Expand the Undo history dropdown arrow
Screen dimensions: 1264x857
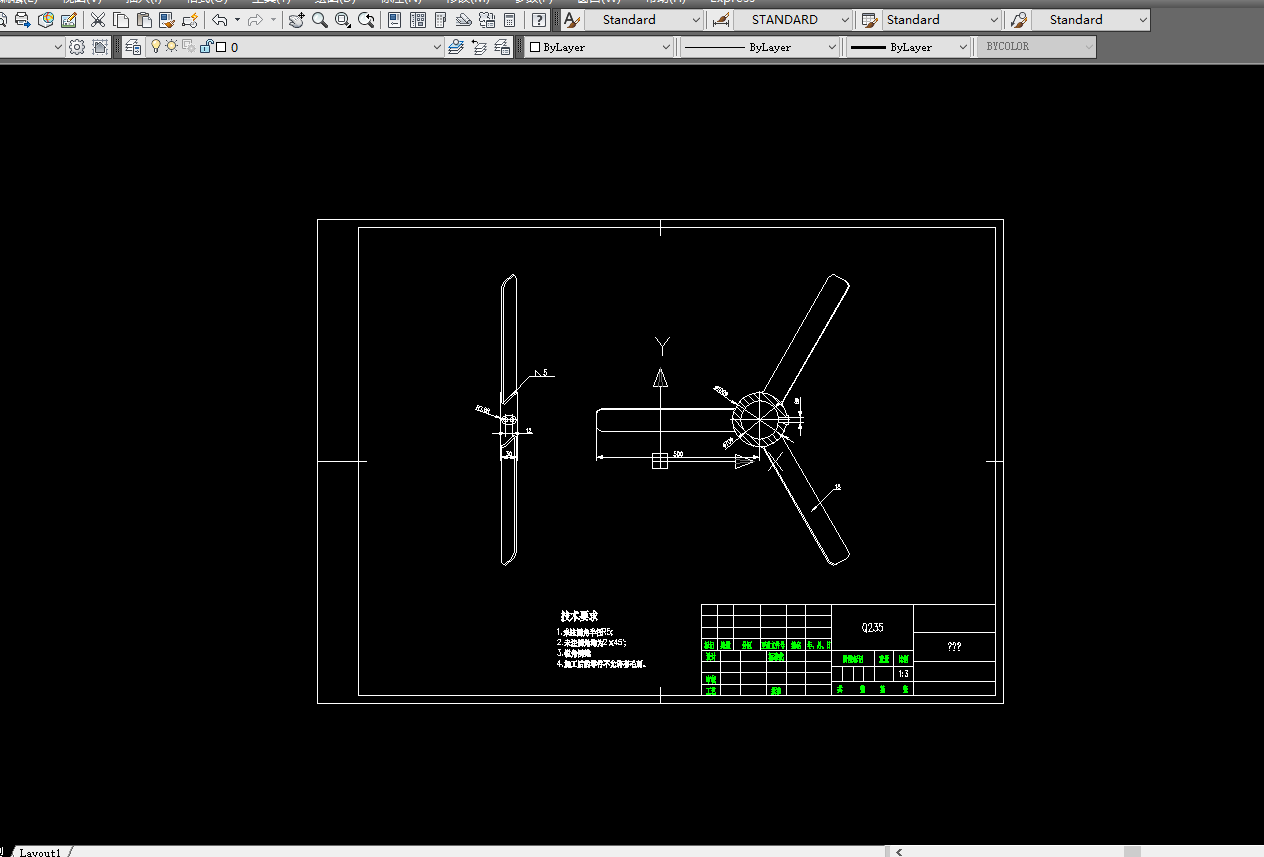(237, 20)
